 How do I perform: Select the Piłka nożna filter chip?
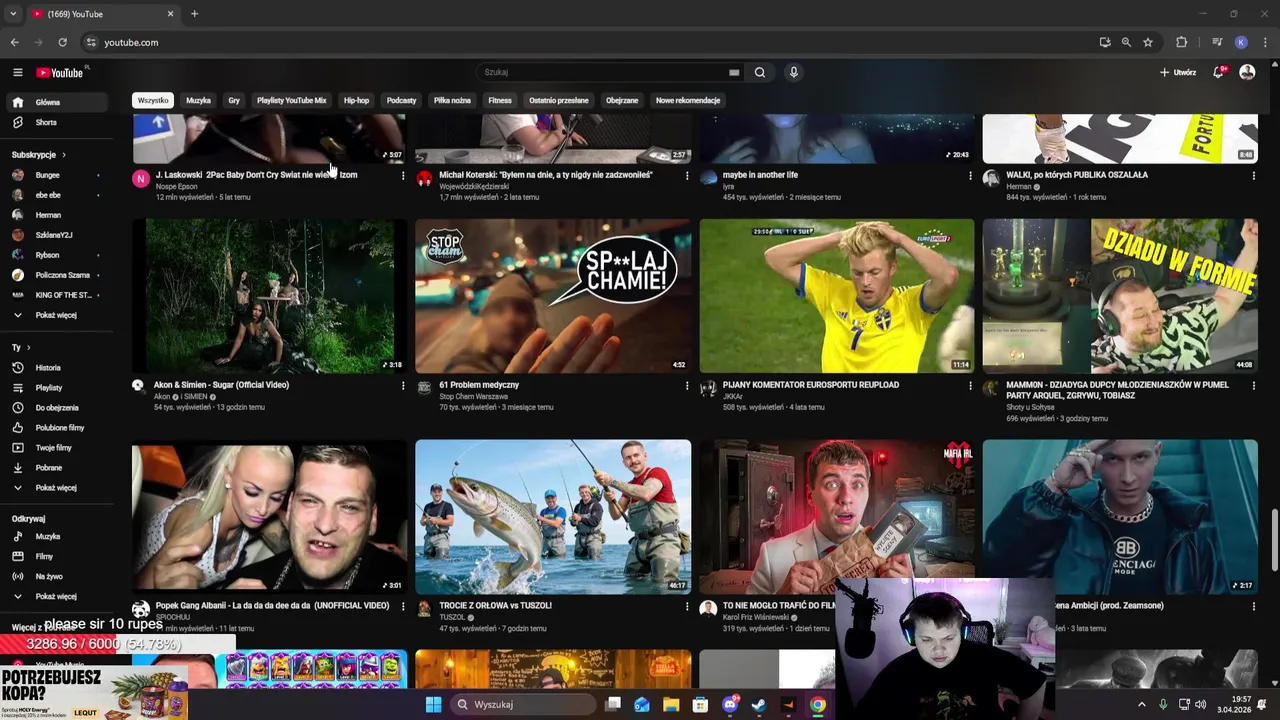click(452, 100)
